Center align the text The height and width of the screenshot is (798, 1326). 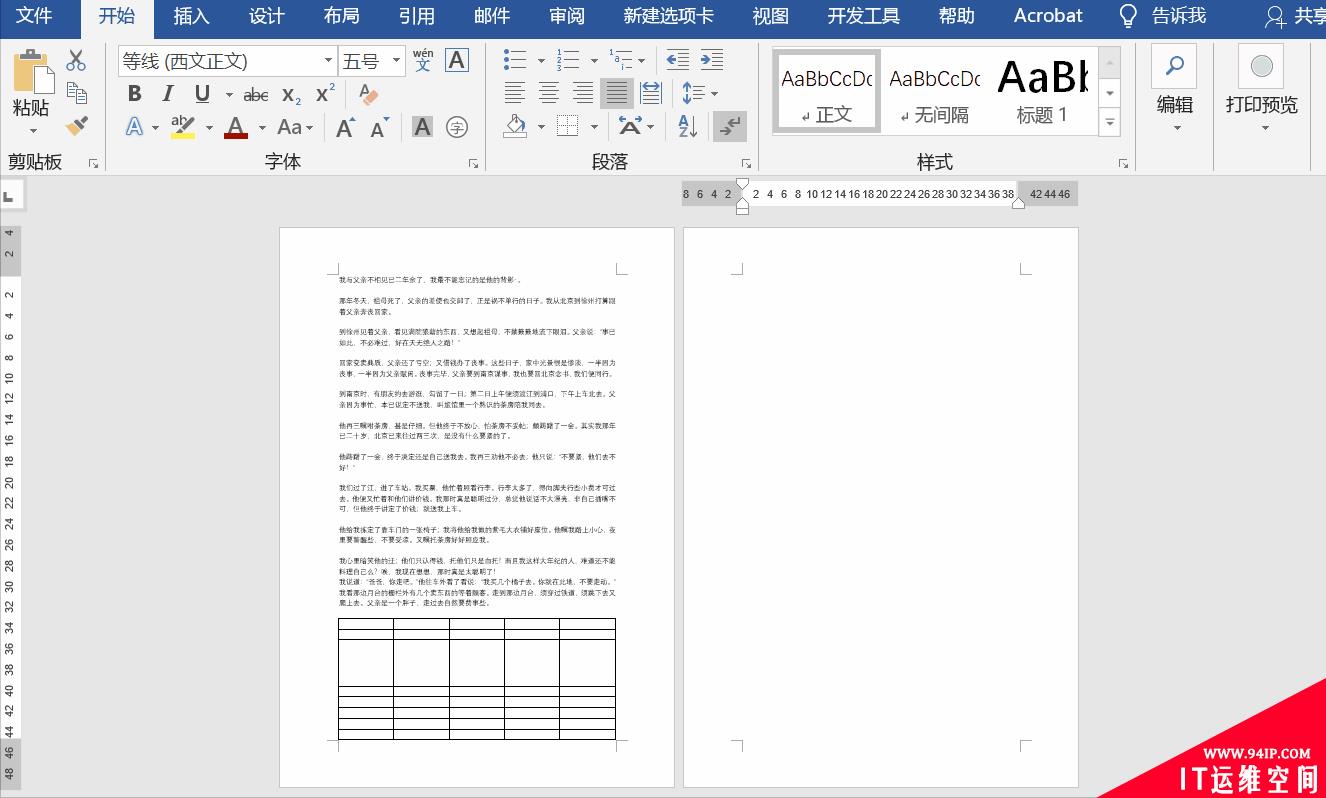click(x=549, y=94)
